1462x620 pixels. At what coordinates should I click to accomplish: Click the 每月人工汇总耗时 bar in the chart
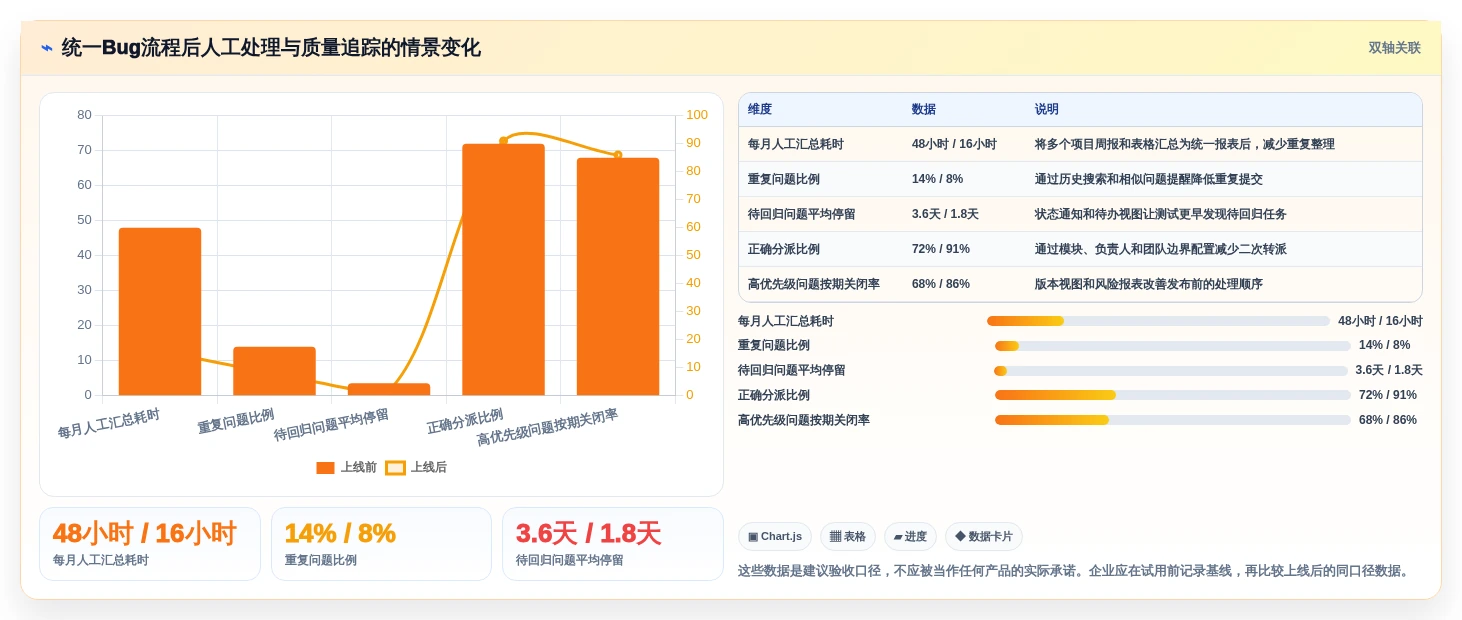point(160,311)
